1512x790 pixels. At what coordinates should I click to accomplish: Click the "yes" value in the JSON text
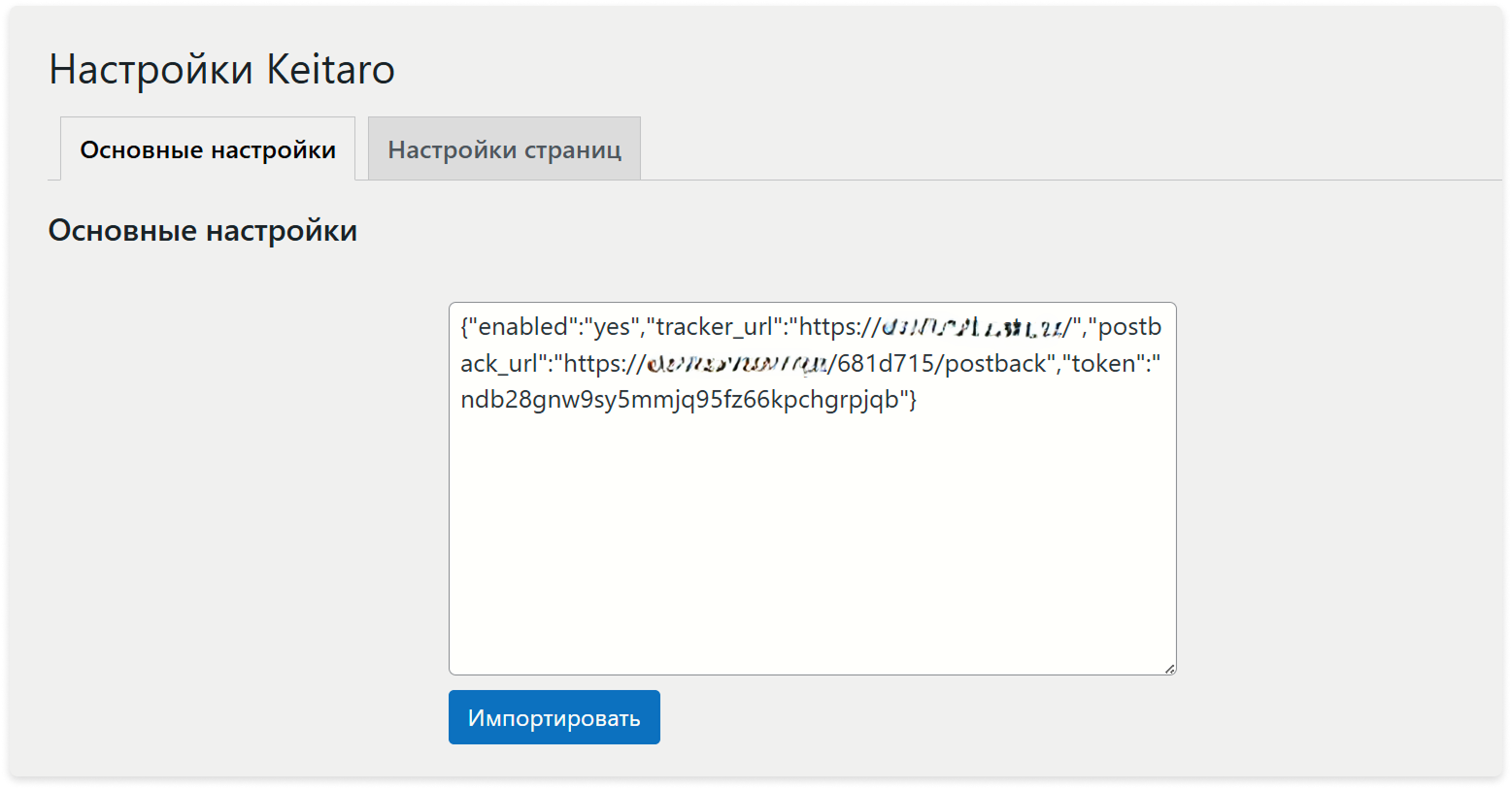pyautogui.click(x=612, y=327)
